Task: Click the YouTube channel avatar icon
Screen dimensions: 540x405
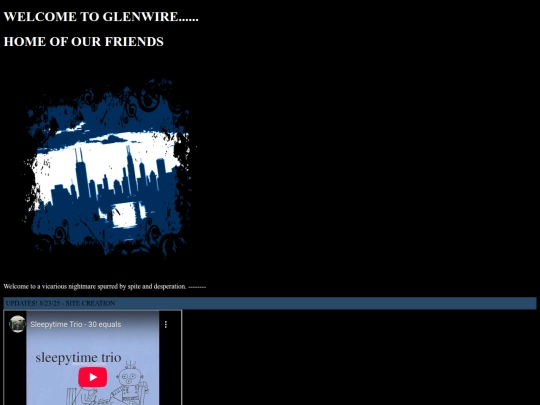Action: [18, 324]
